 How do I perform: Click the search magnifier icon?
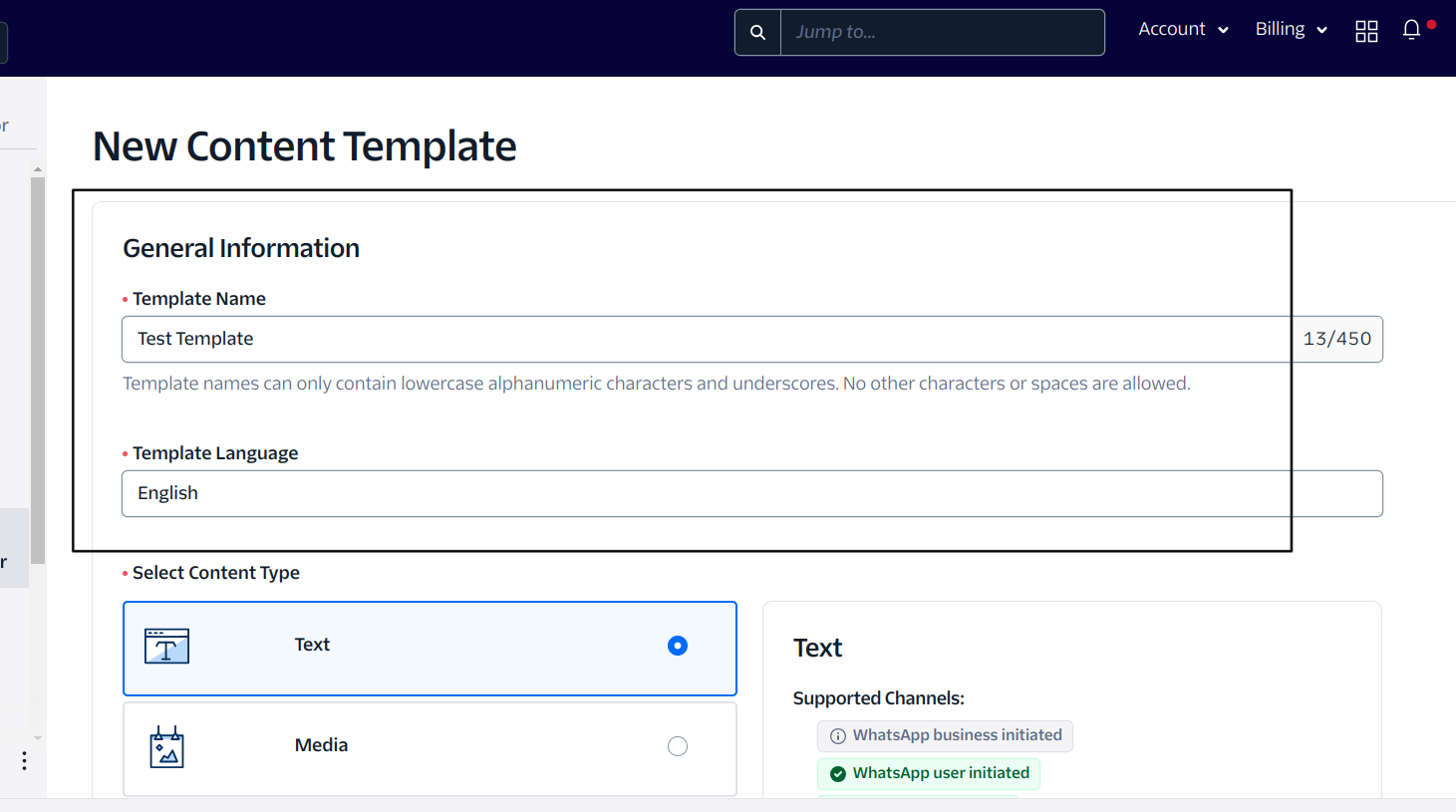pyautogui.click(x=757, y=32)
